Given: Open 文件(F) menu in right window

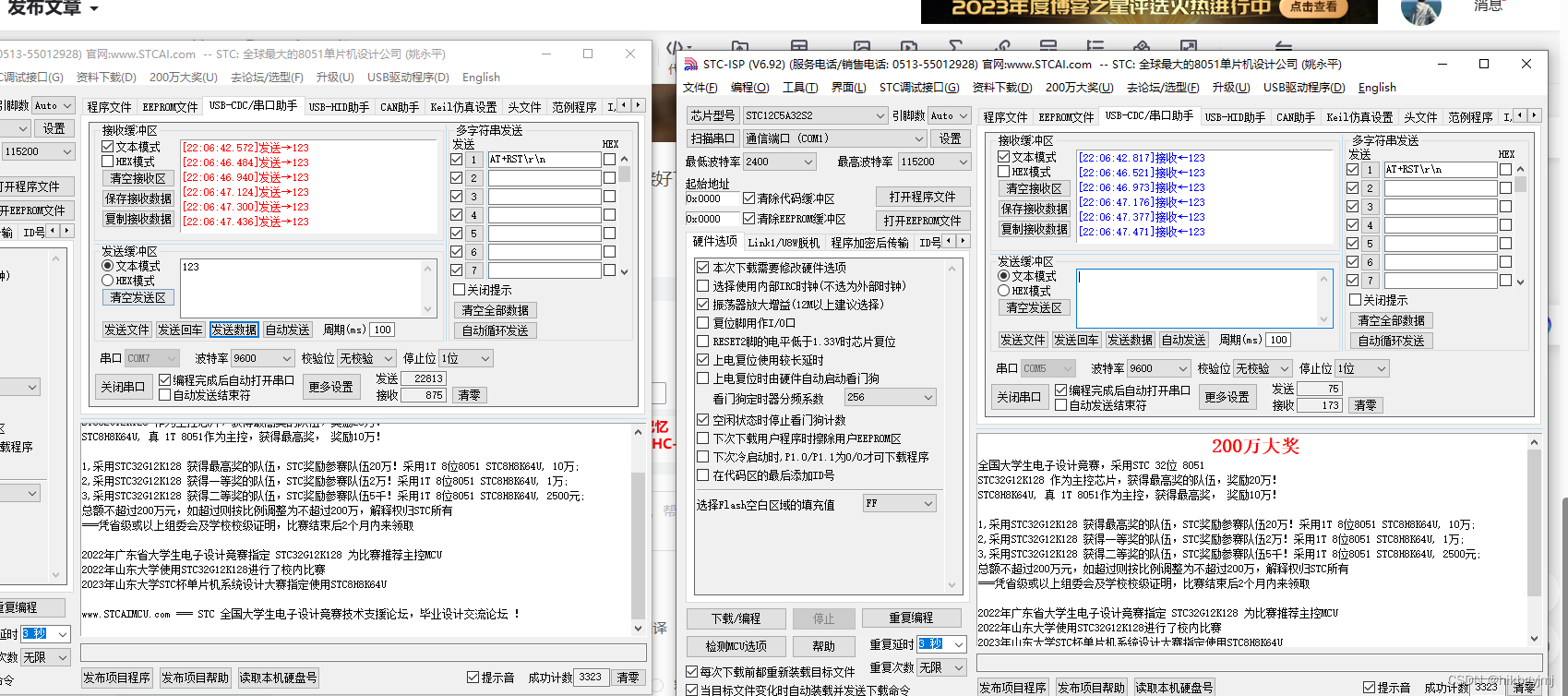Looking at the screenshot, I should point(700,88).
